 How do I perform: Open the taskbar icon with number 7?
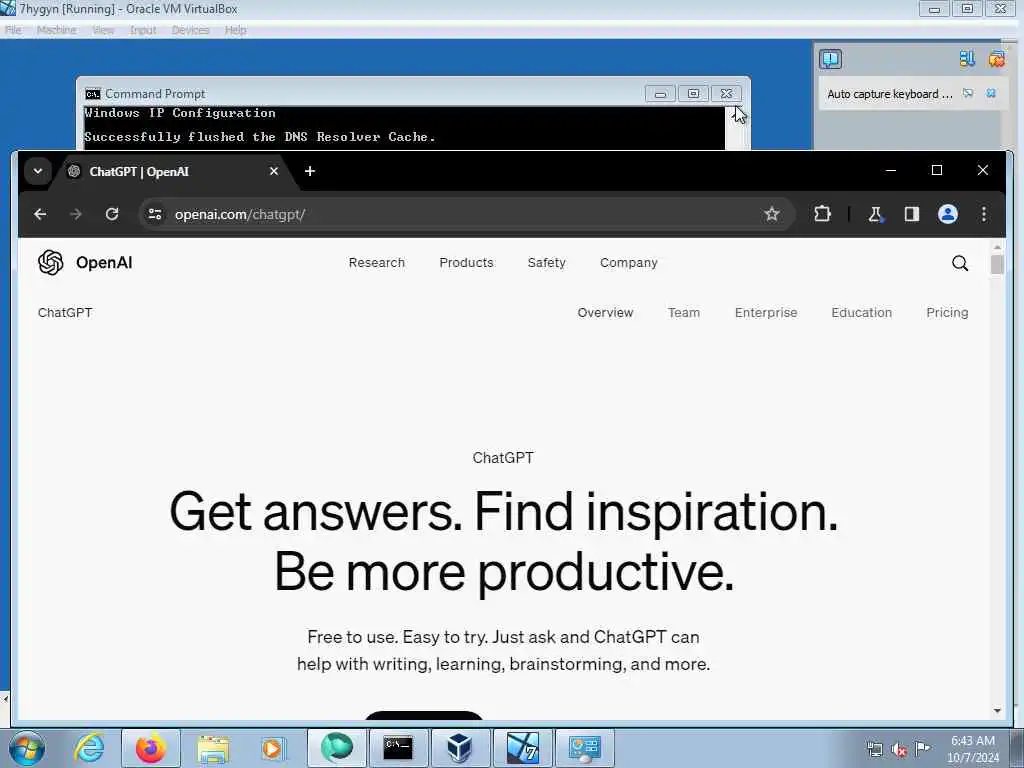522,747
